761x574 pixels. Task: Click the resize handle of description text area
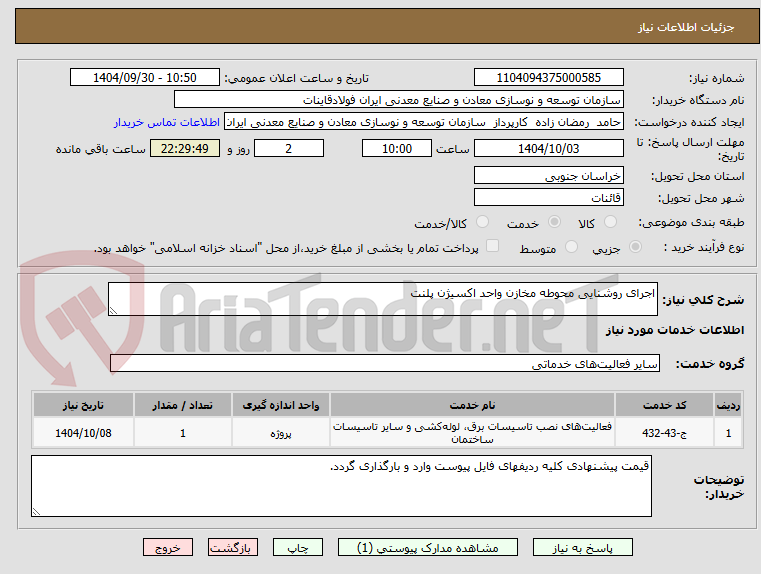coord(113,311)
